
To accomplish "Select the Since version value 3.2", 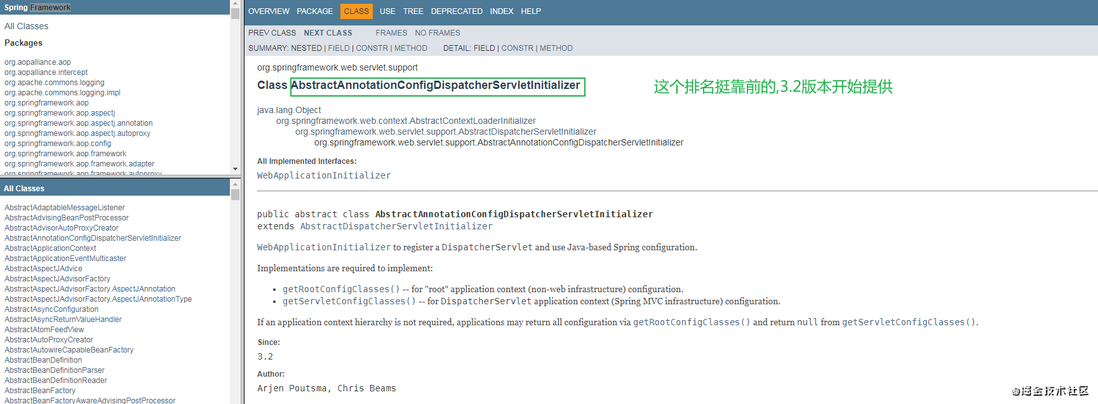I will pyautogui.click(x=265, y=356).
